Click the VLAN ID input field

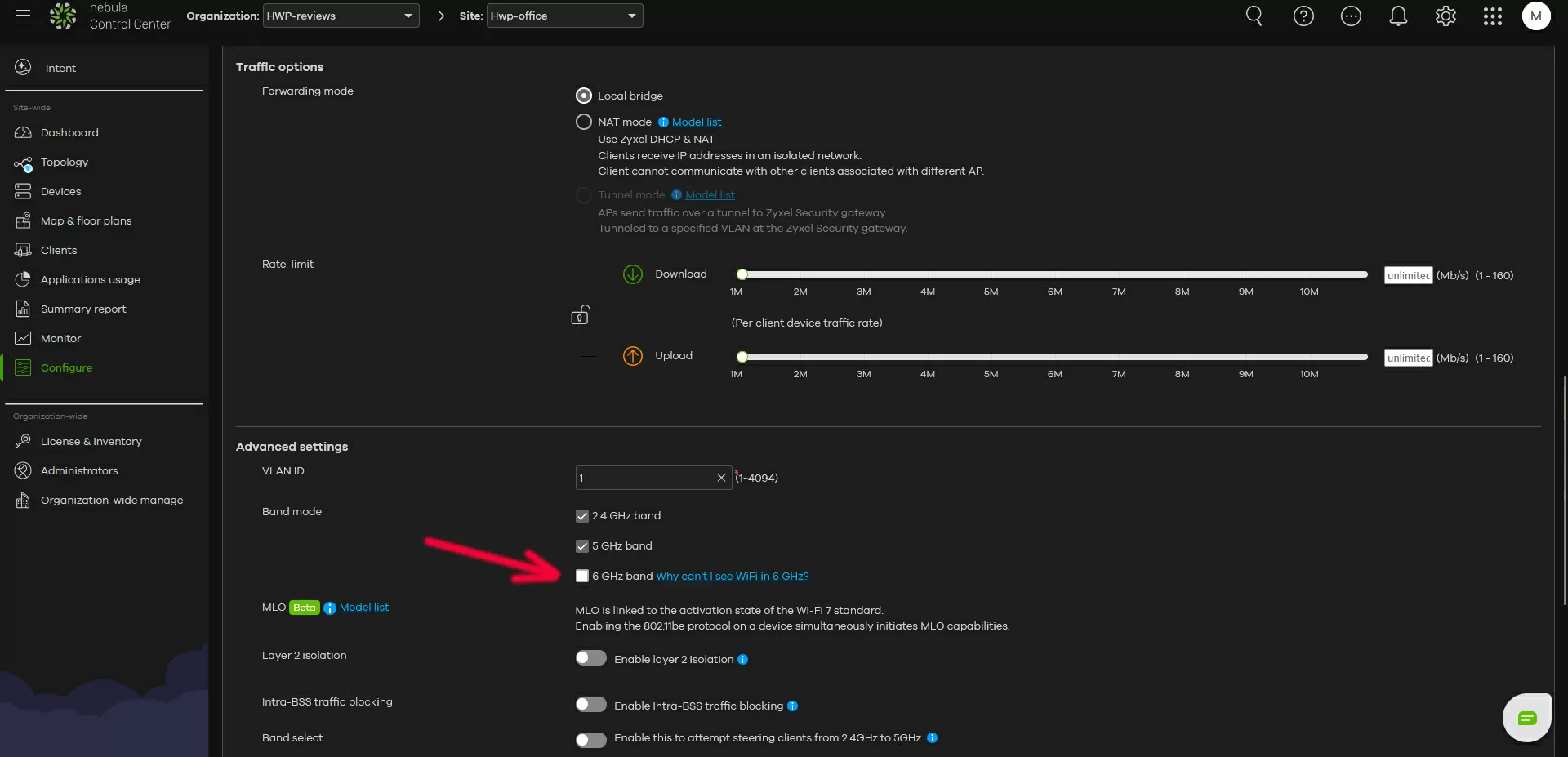pyautogui.click(x=645, y=478)
